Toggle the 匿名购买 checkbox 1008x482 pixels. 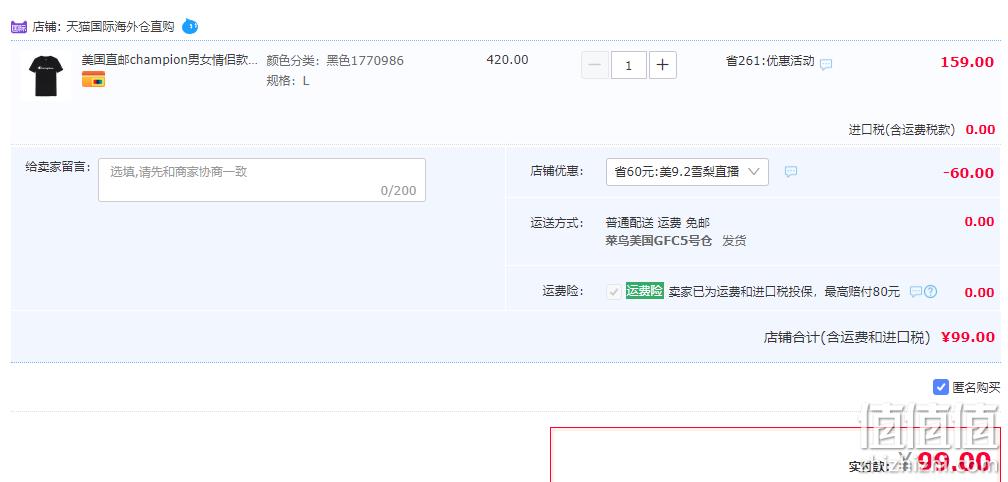pyautogui.click(x=940, y=388)
